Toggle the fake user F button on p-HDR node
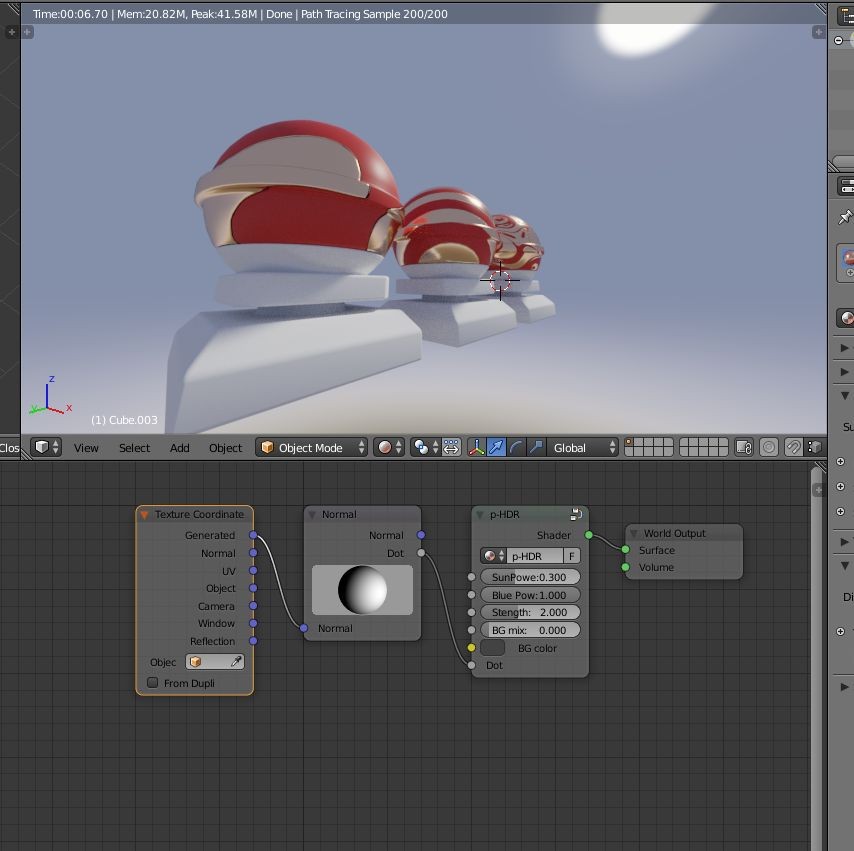This screenshot has height=851, width=854. (x=571, y=556)
